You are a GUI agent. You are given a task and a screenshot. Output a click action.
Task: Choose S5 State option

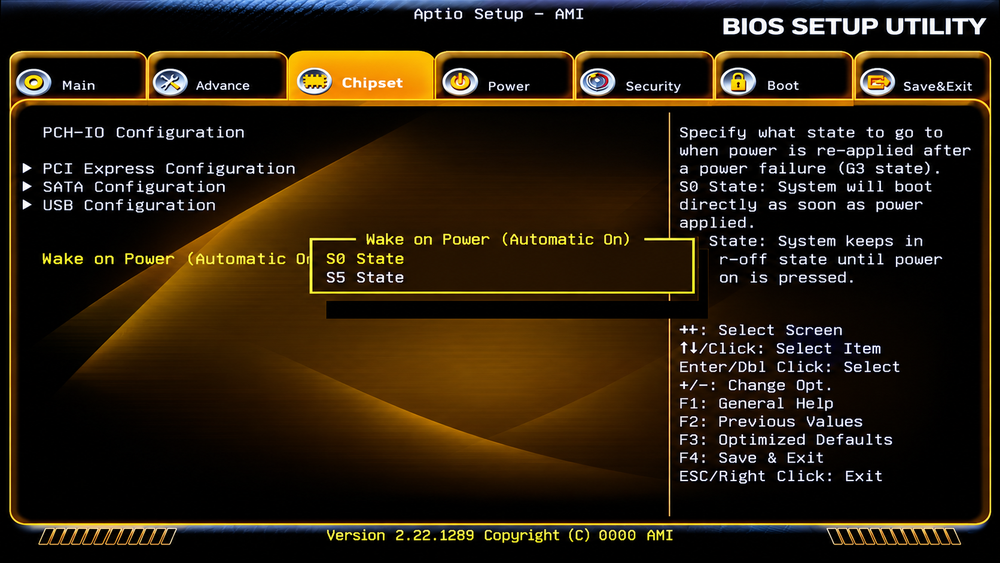(365, 277)
